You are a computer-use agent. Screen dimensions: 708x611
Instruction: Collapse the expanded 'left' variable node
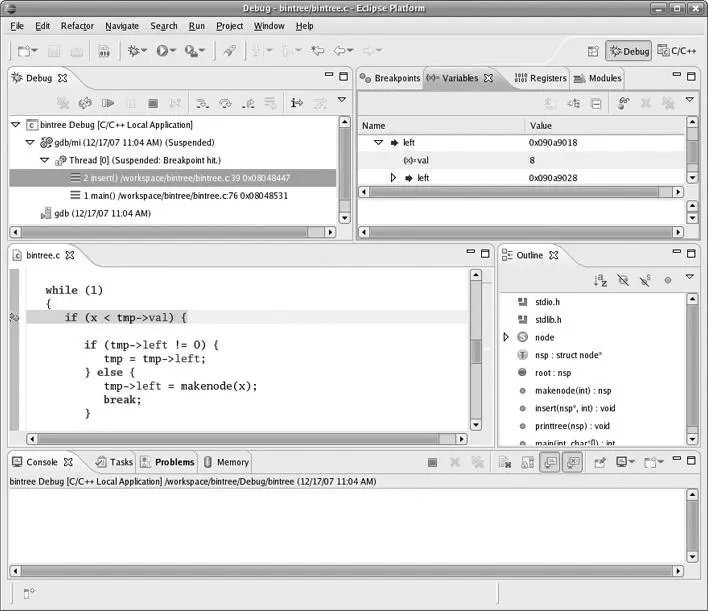pyautogui.click(x=379, y=143)
